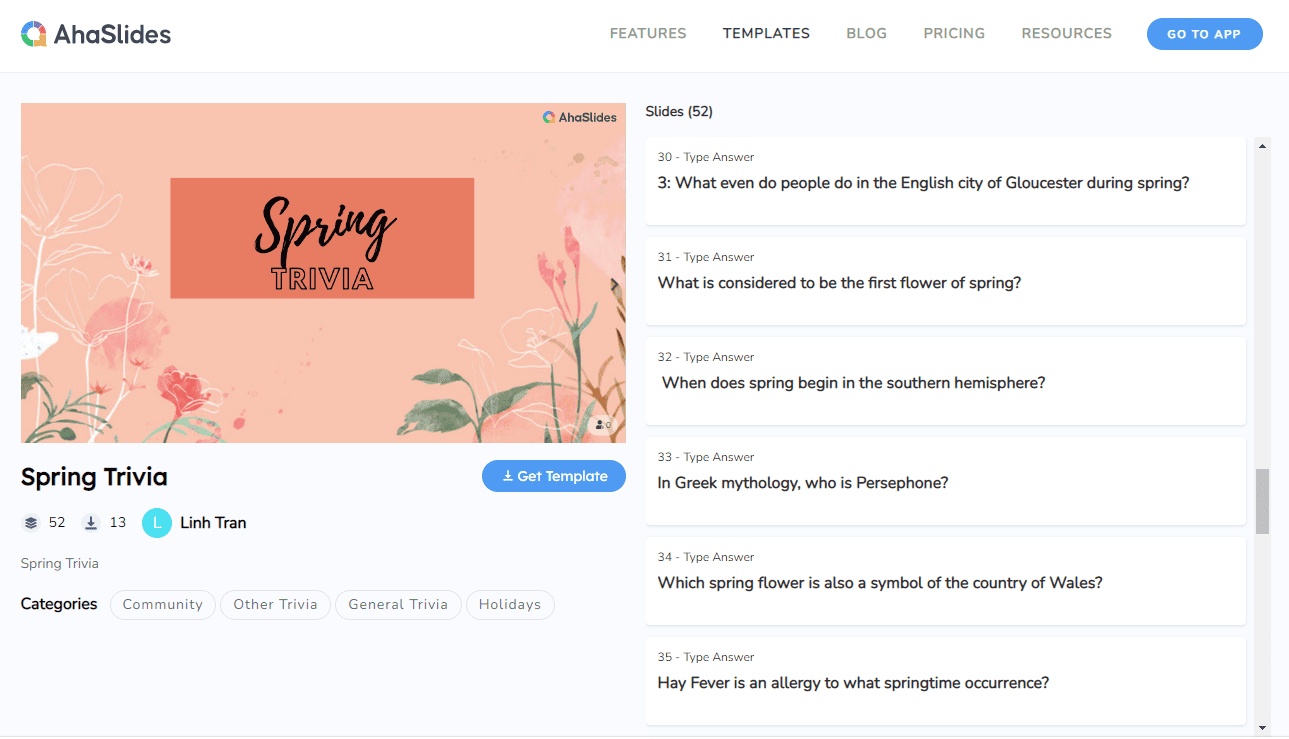Open the Features menu
This screenshot has height=739, width=1289.
point(648,33)
